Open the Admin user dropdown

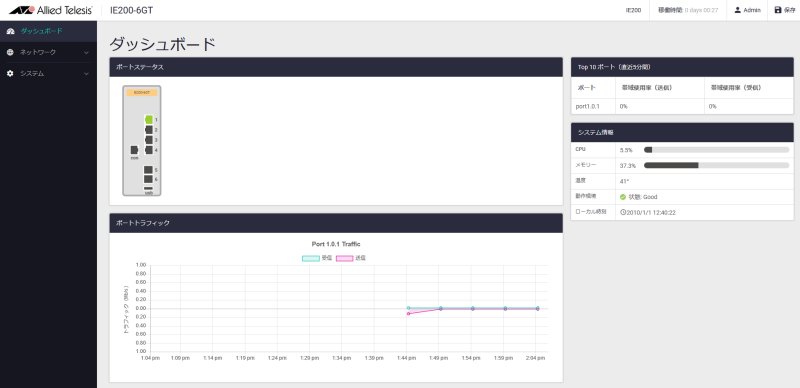pyautogui.click(x=747, y=10)
